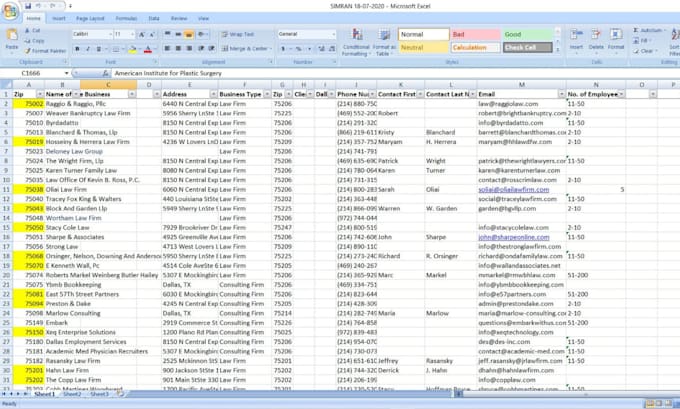Switch to the Review ribbon tab

(179, 19)
